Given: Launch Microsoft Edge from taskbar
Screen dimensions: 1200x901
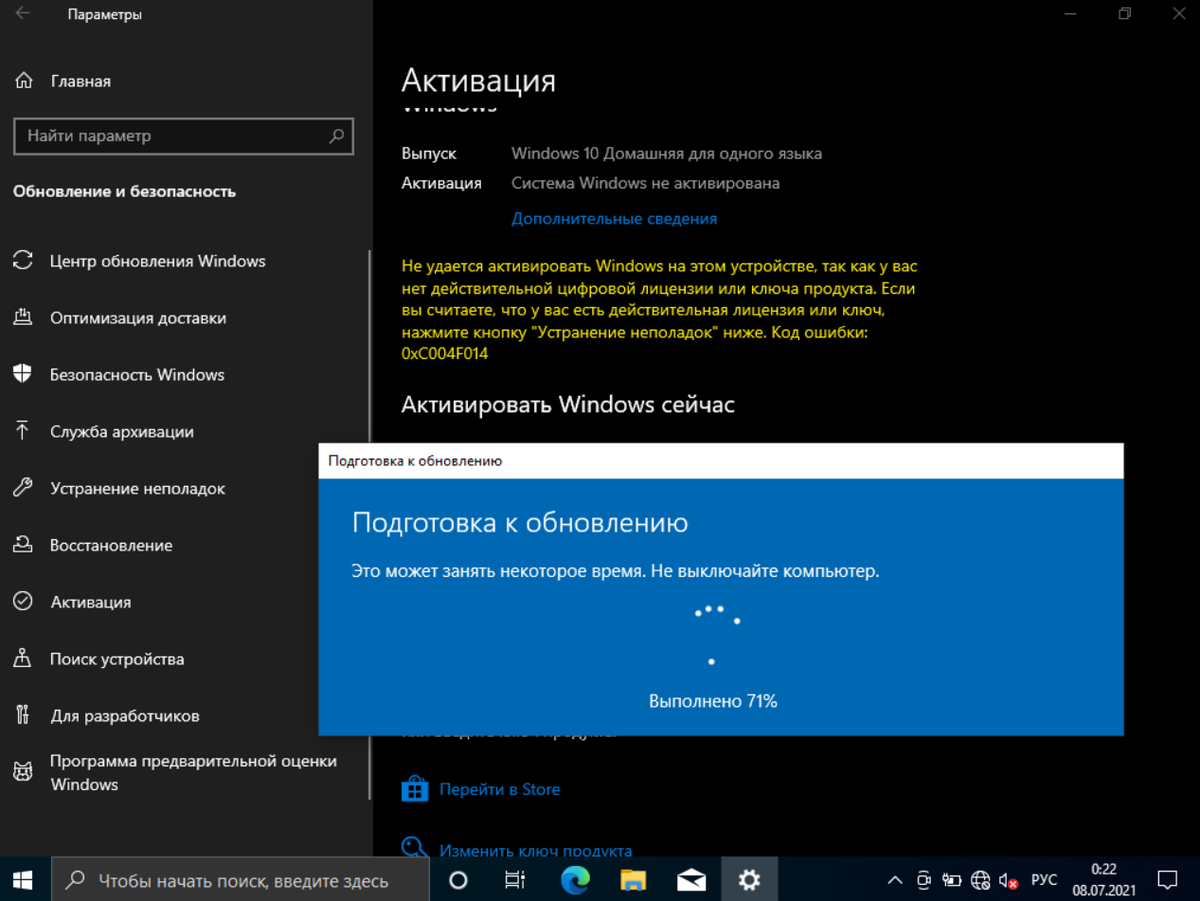Looking at the screenshot, I should [575, 880].
